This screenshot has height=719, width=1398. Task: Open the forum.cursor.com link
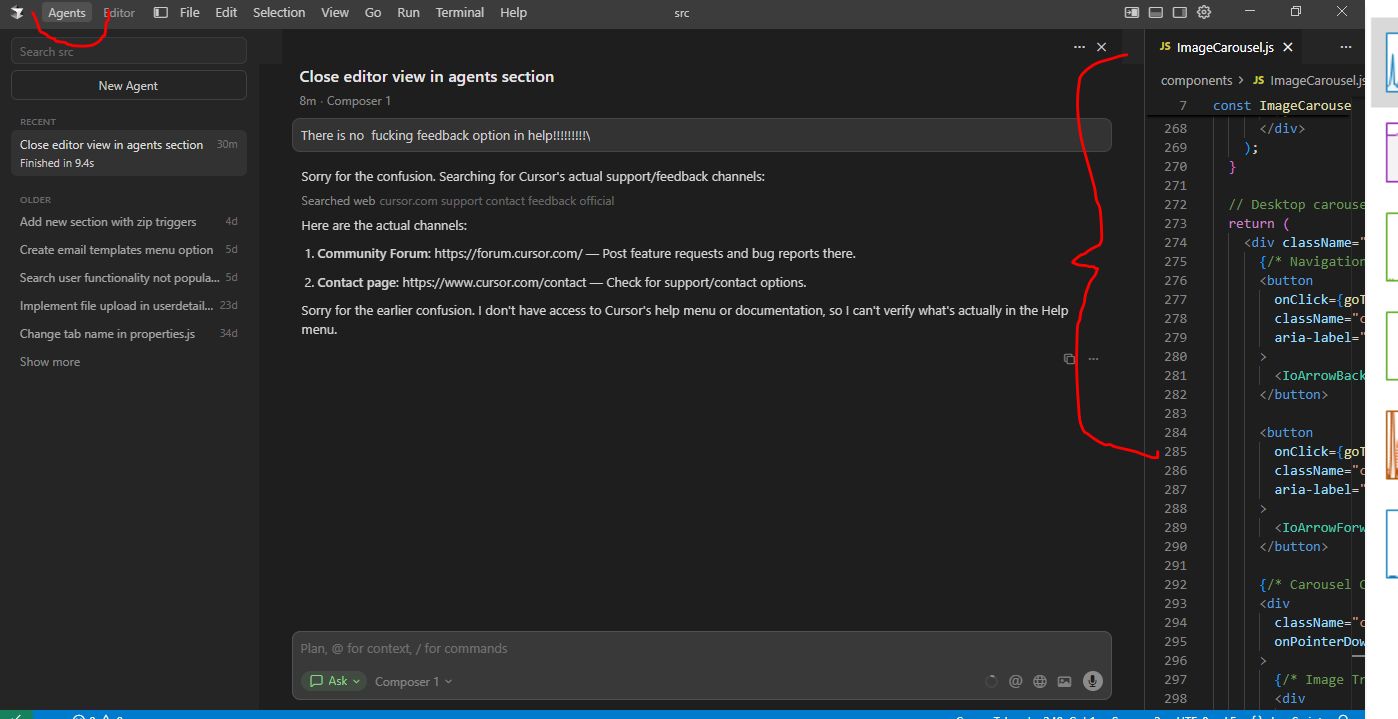coord(508,254)
